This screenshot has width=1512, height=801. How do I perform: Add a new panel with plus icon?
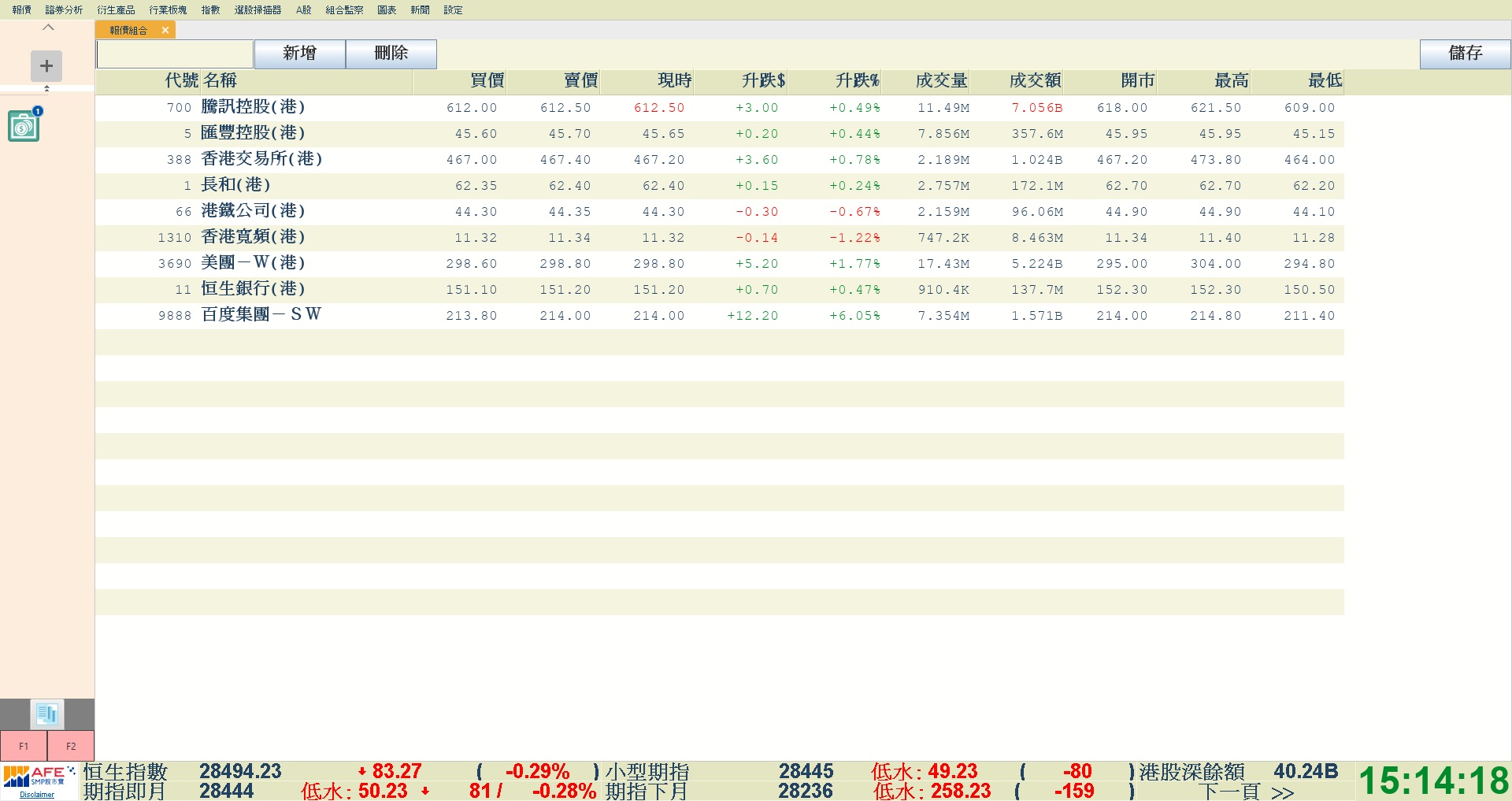click(x=46, y=66)
